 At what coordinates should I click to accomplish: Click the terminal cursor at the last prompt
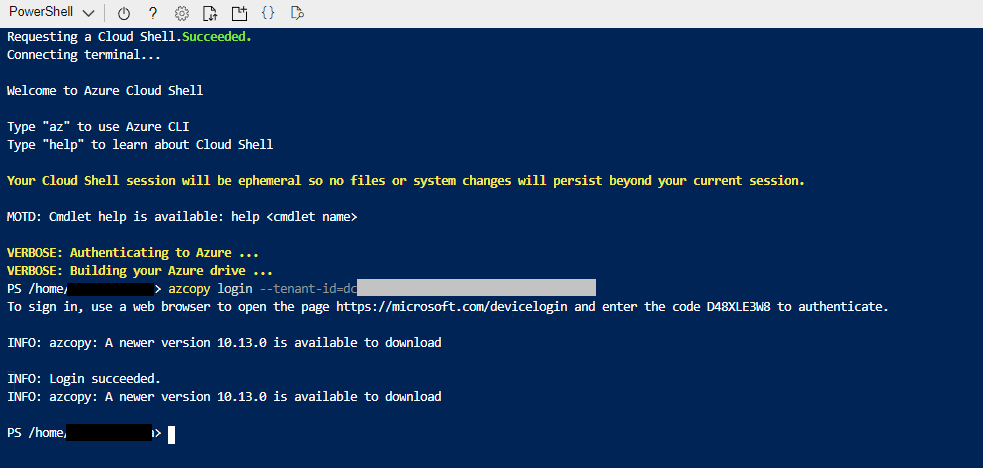click(x=172, y=434)
